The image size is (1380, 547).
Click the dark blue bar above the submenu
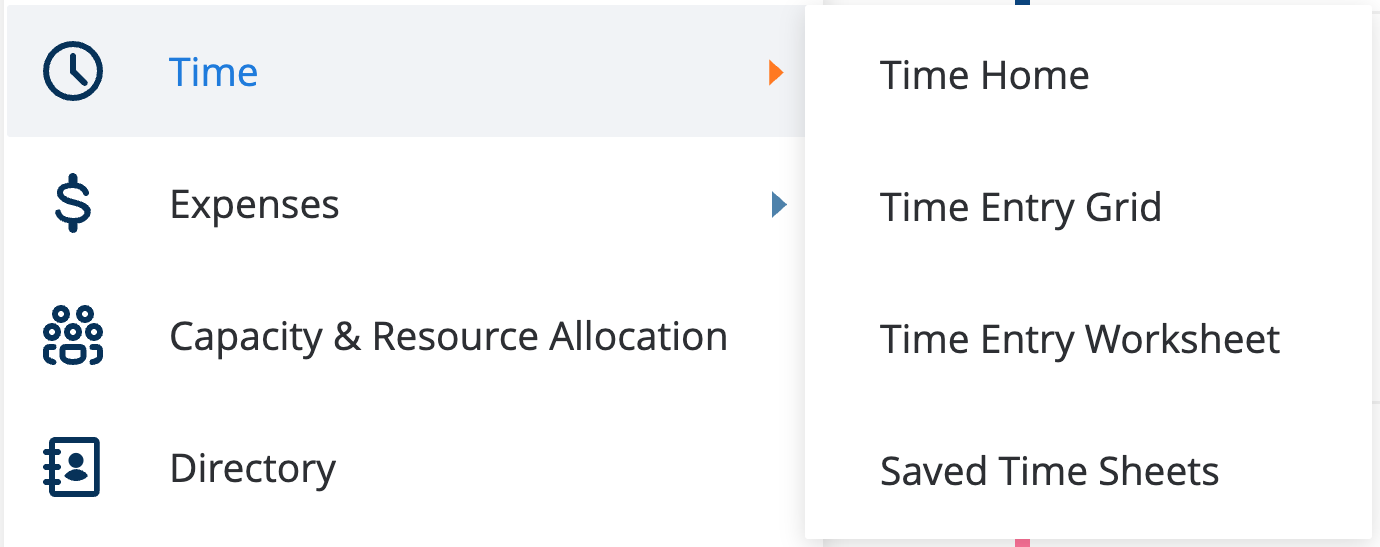tap(1022, 3)
